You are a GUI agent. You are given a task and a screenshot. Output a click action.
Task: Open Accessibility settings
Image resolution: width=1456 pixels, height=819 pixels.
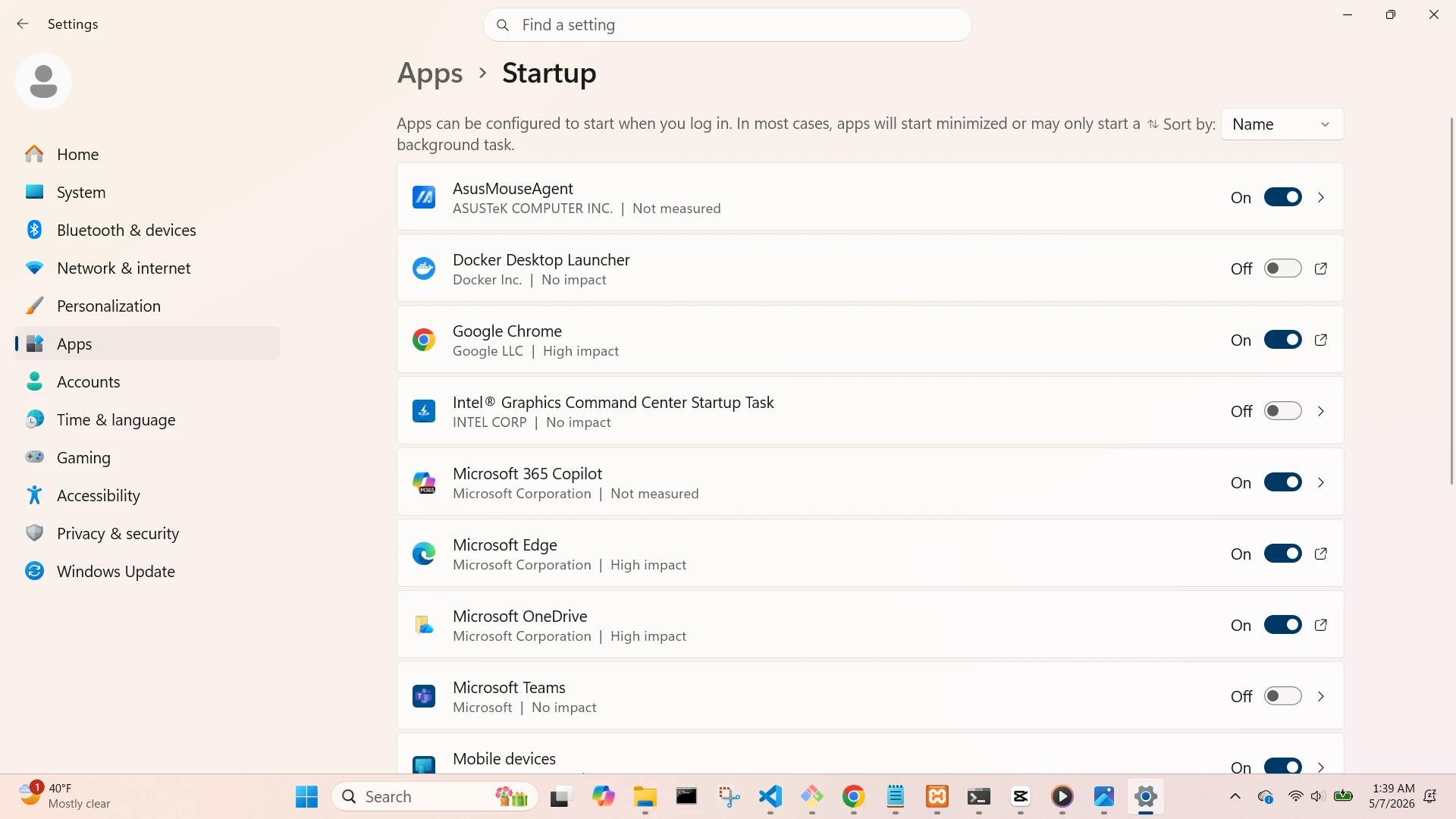coord(147,495)
